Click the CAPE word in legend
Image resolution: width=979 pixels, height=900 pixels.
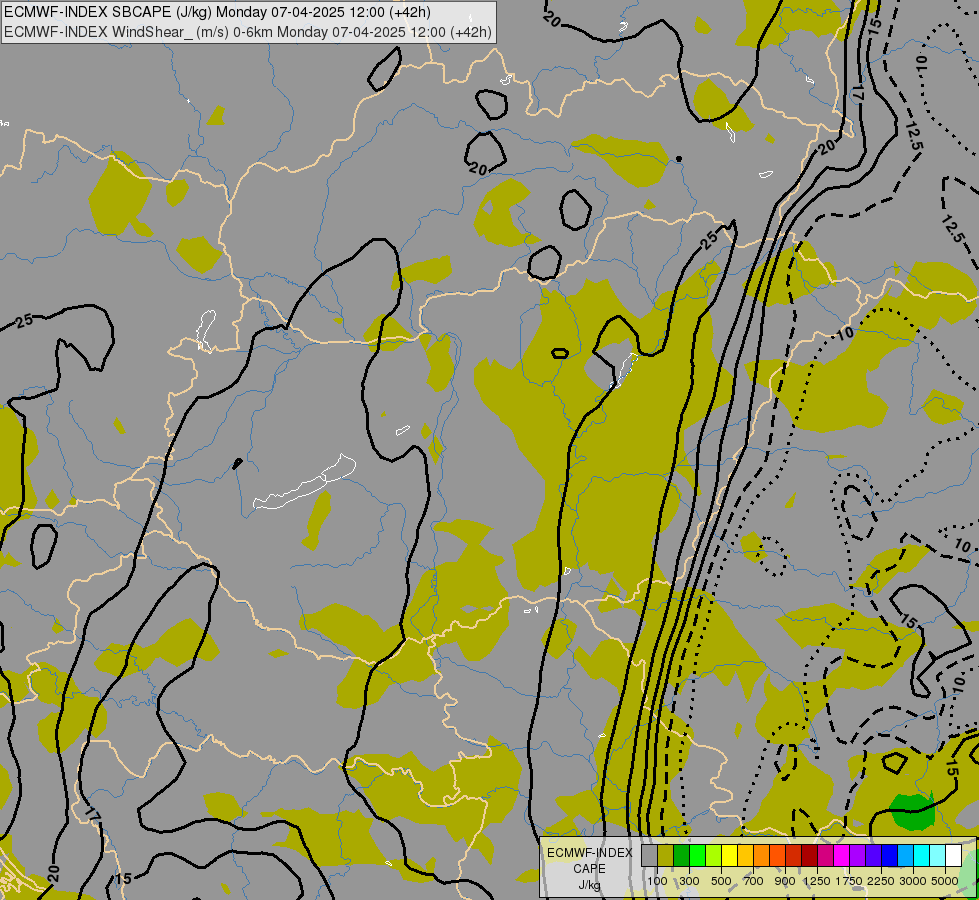(x=589, y=869)
